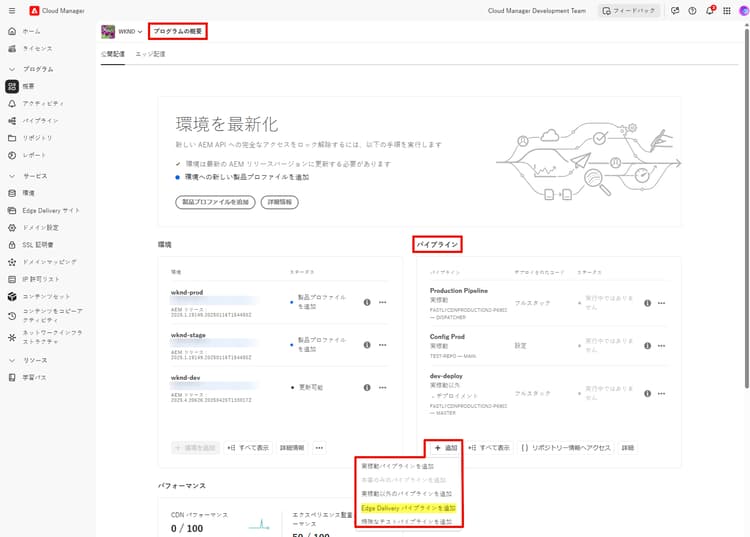
Task: Click 詳細 button in pipelines card
Action: click(628, 448)
